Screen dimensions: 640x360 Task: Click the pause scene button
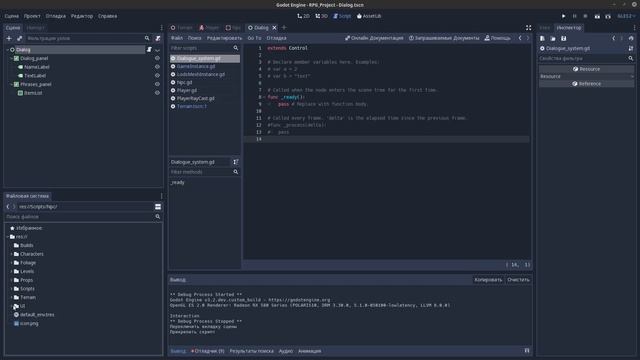coord(575,16)
